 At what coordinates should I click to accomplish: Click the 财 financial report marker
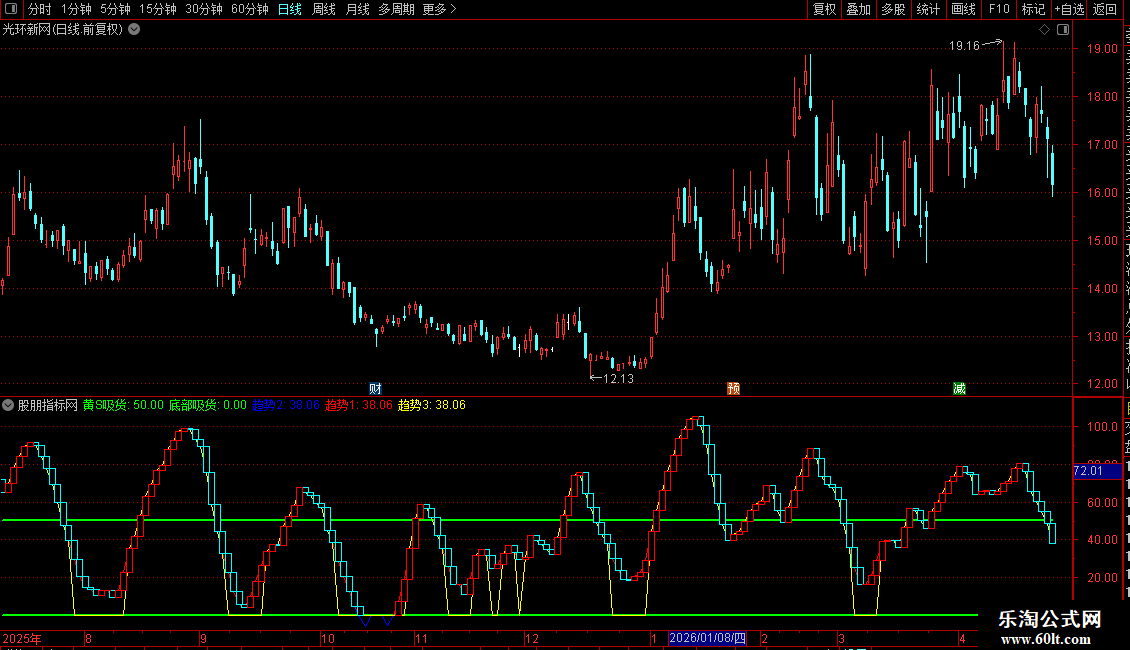(375, 389)
